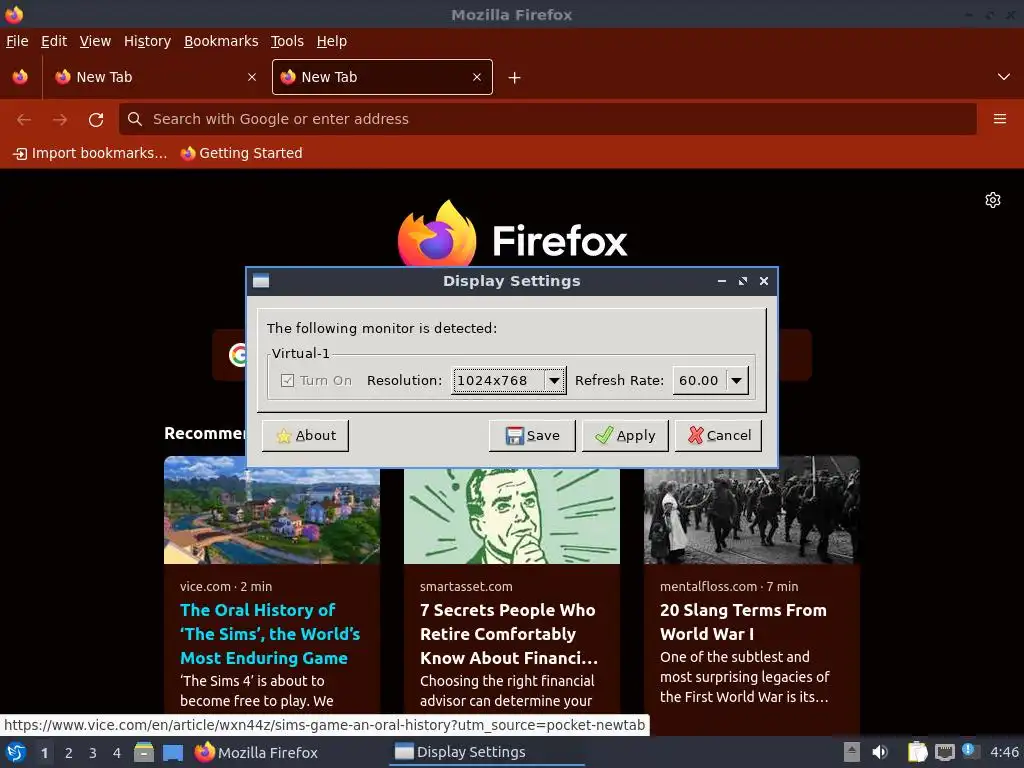Image resolution: width=1024 pixels, height=768 pixels.
Task: Minimize the Display Settings dialog
Action: [722, 281]
